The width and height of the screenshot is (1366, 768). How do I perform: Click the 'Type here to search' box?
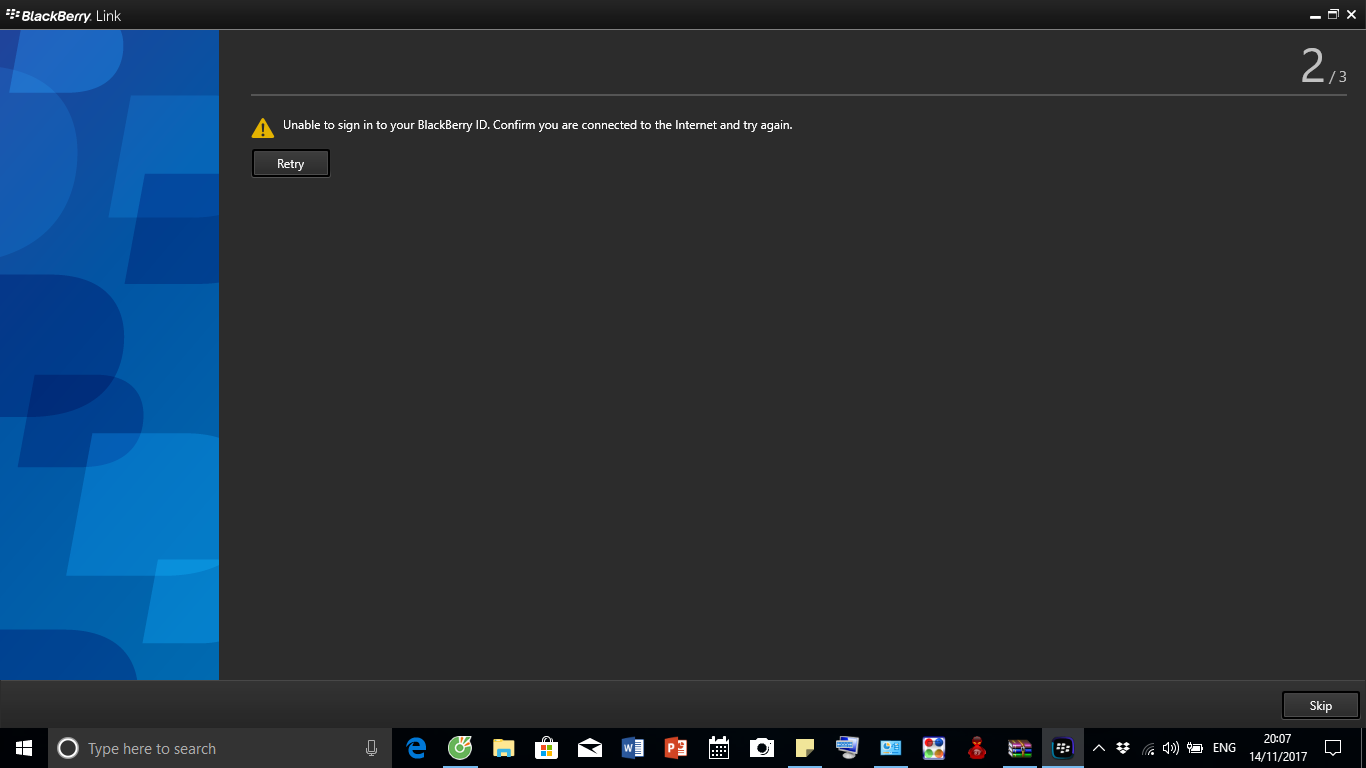(x=220, y=748)
